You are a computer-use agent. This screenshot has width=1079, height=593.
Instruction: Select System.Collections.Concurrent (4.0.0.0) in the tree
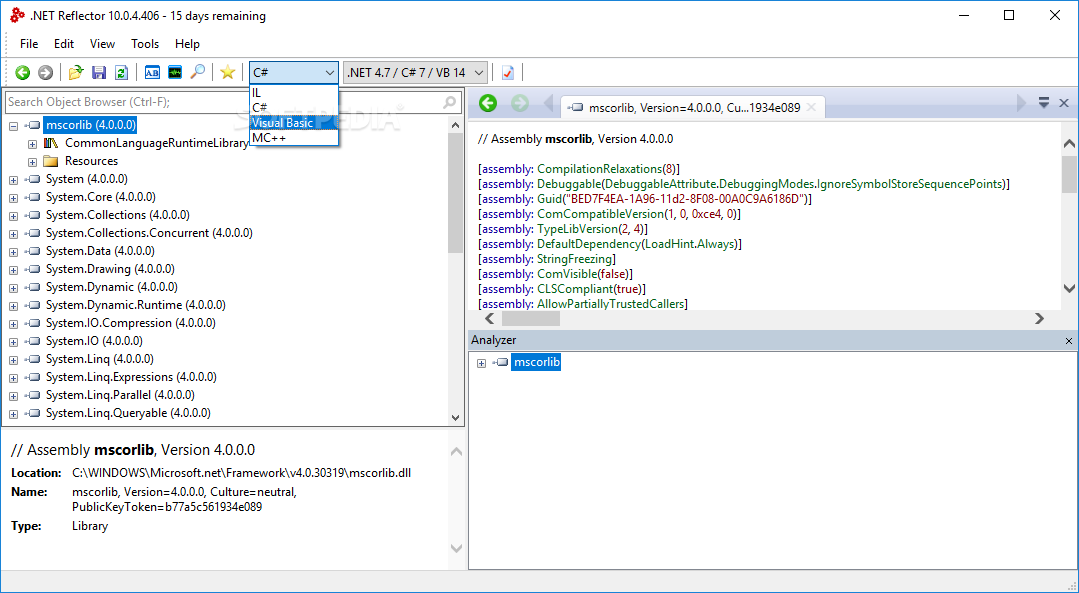point(149,233)
